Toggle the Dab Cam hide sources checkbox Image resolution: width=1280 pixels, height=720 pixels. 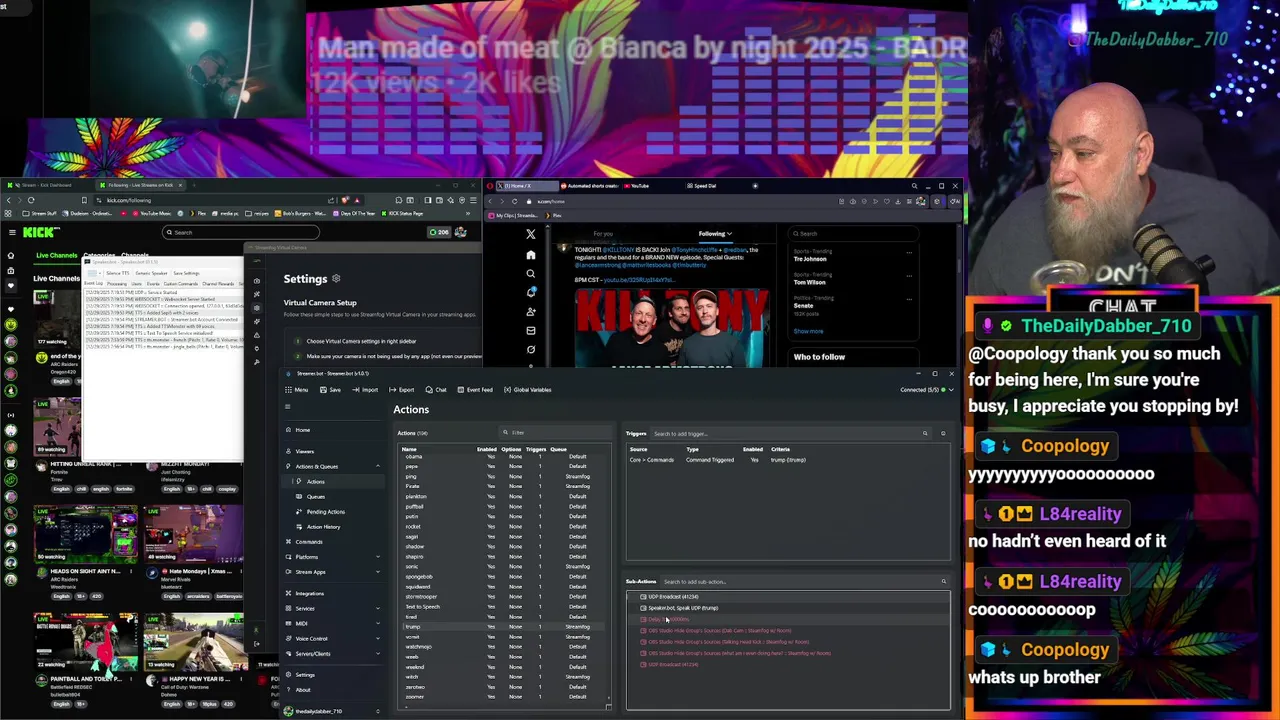click(643, 631)
